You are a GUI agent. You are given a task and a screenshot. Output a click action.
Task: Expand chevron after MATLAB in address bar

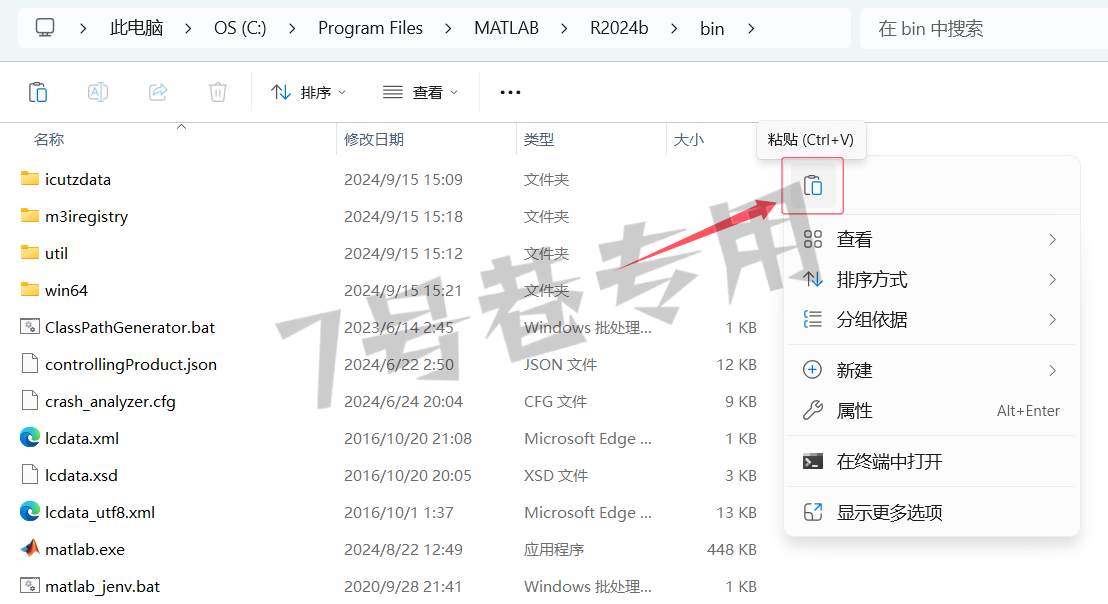tap(564, 28)
